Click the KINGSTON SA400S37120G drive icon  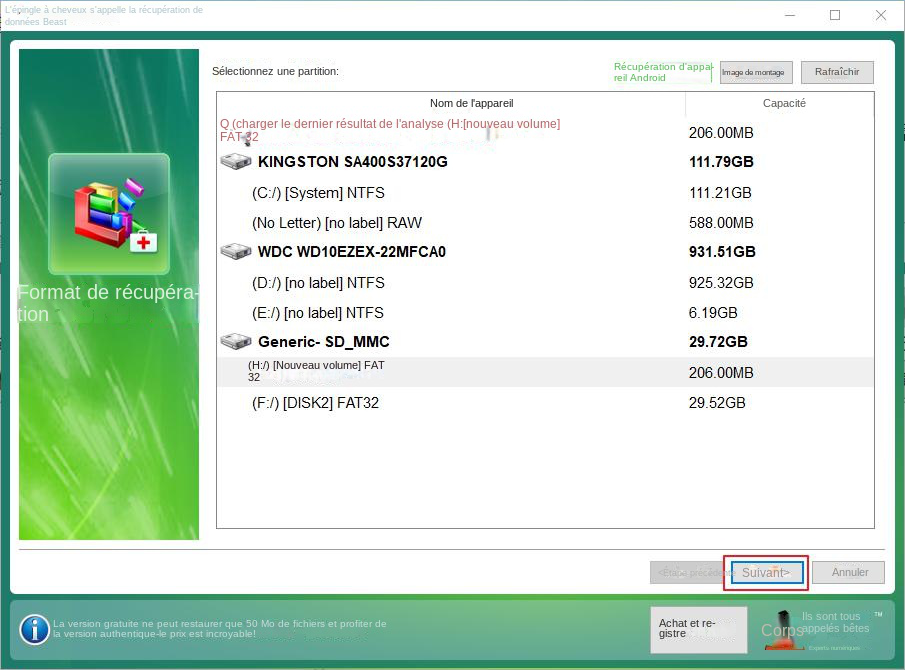tap(236, 161)
